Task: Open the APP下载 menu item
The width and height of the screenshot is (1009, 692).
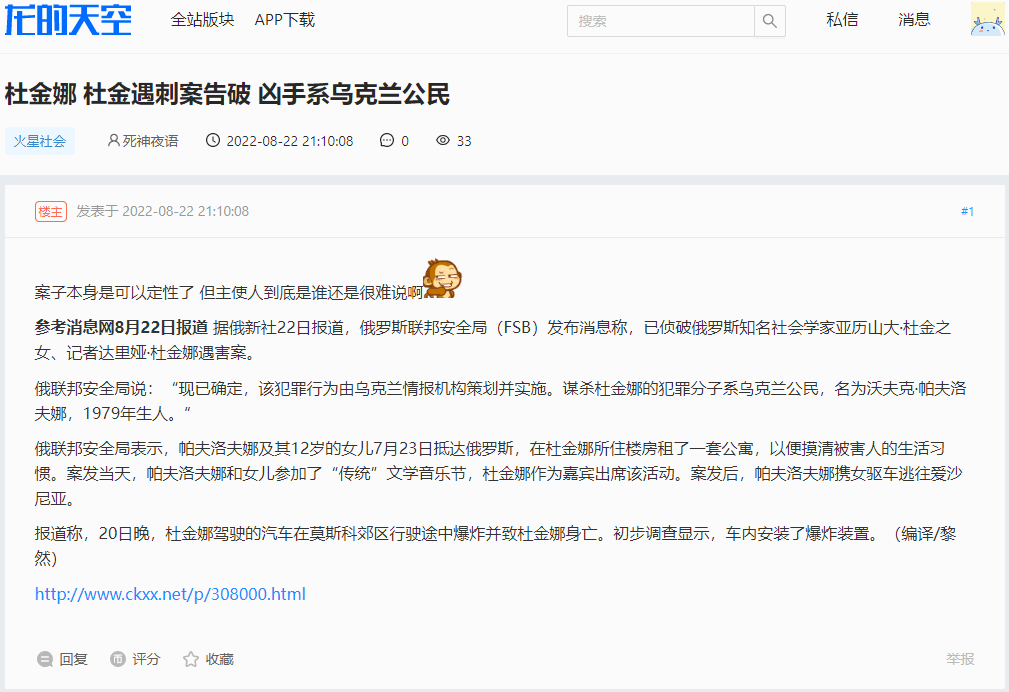Action: [x=284, y=20]
